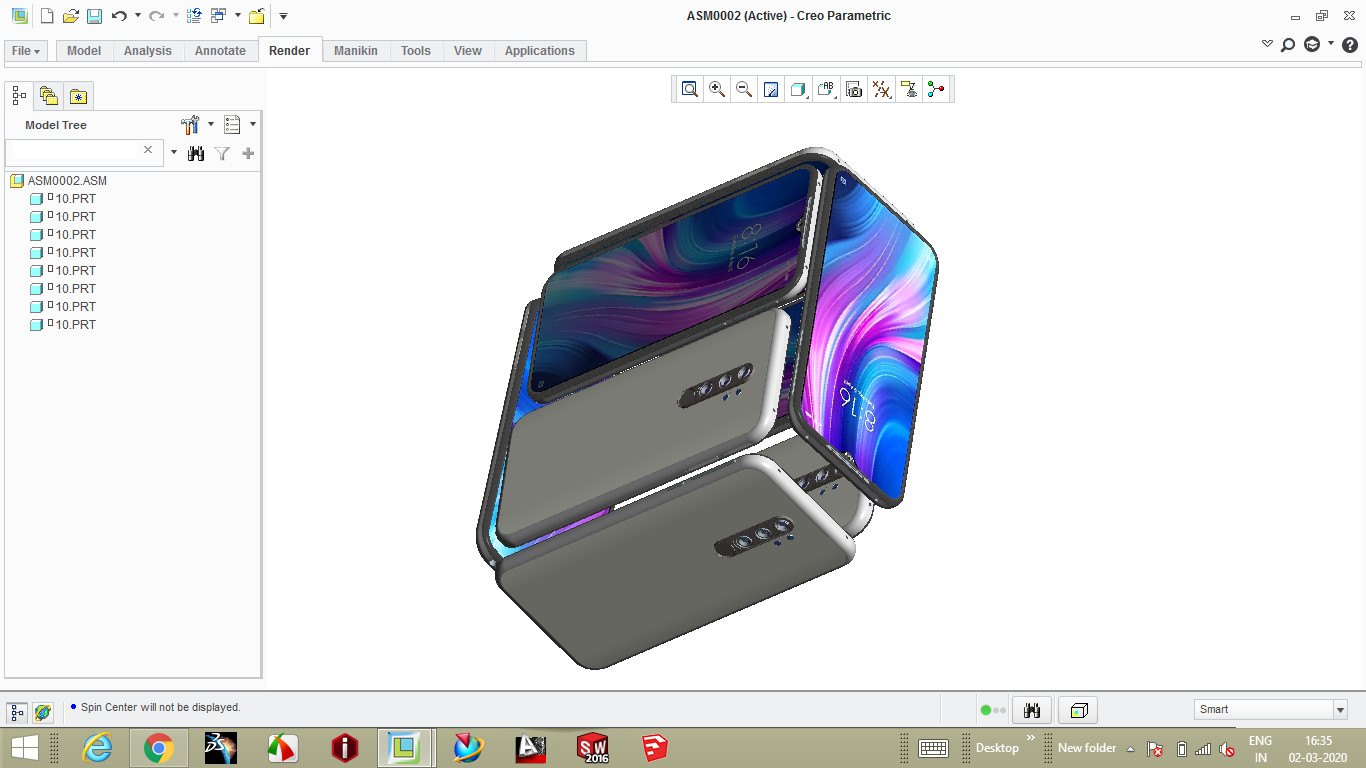Open the Windows Start menu
Viewport: 1366px width, 768px height.
click(x=25, y=747)
